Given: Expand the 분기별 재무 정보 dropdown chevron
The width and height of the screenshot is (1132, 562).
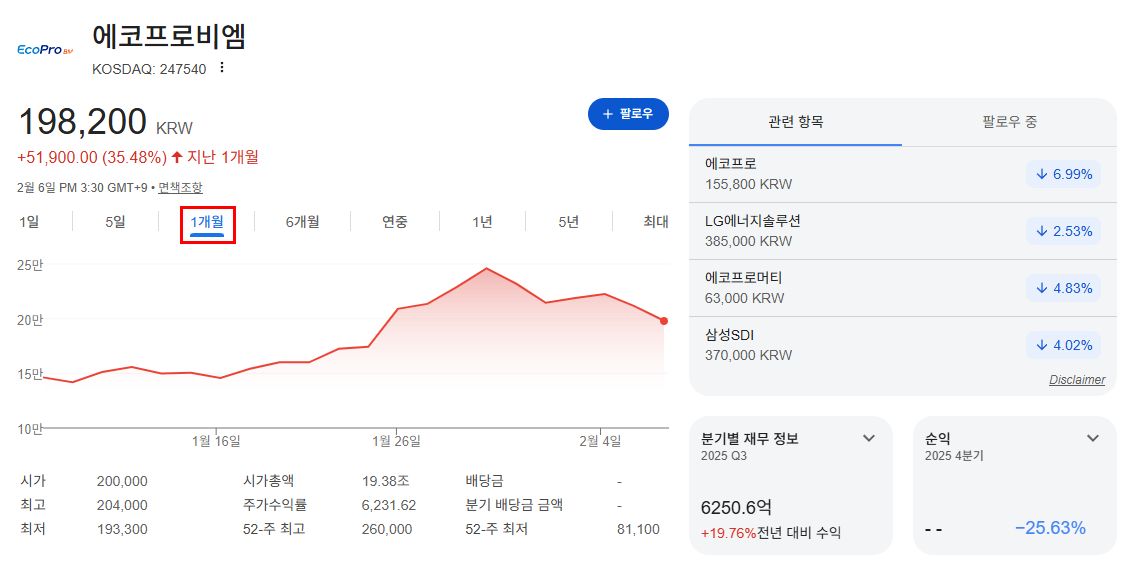Looking at the screenshot, I should 869,438.
